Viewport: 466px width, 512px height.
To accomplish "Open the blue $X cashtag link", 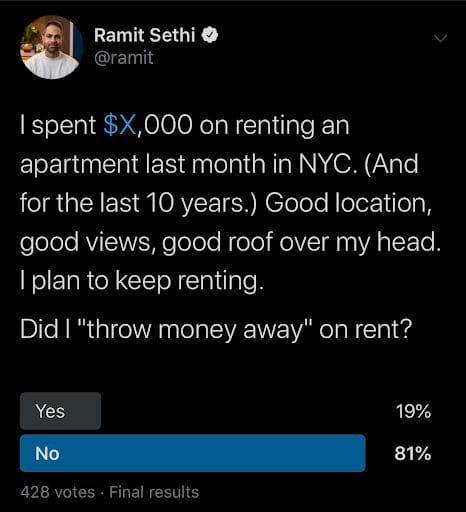I will click(x=120, y=125).
